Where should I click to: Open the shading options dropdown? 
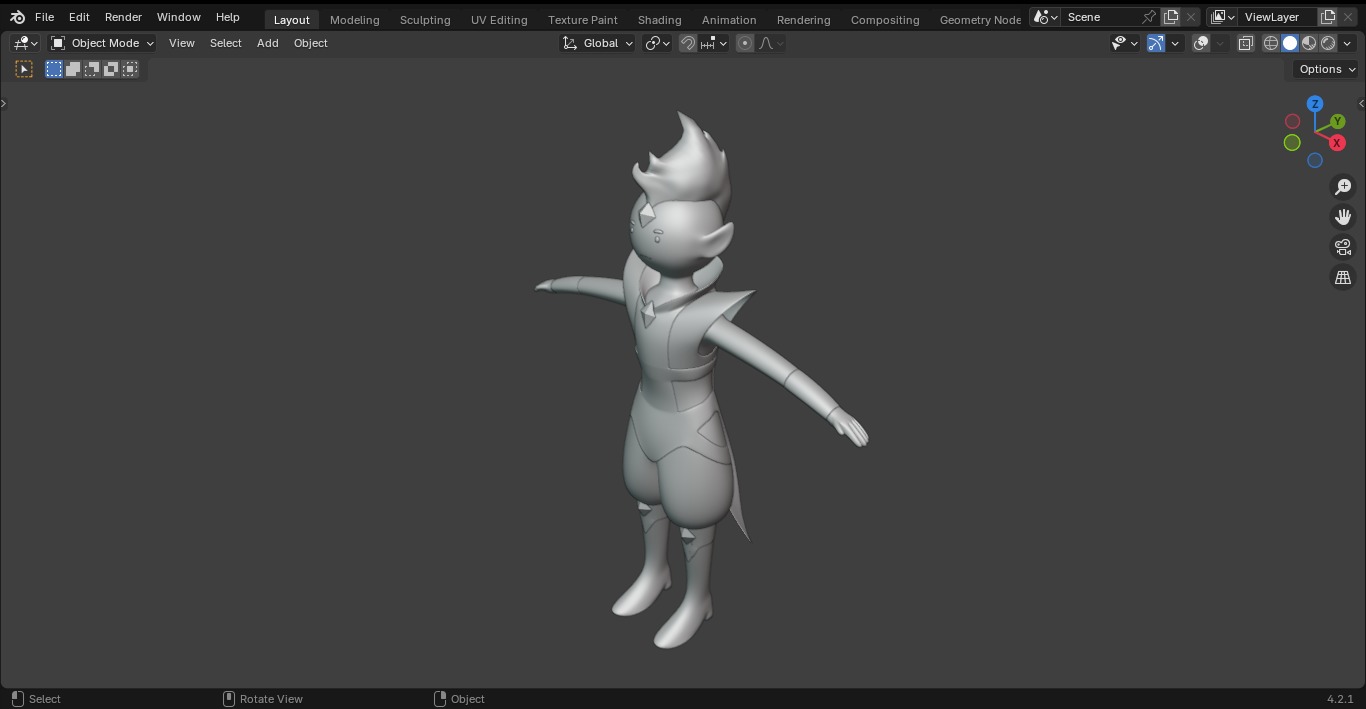pyautogui.click(x=1347, y=43)
